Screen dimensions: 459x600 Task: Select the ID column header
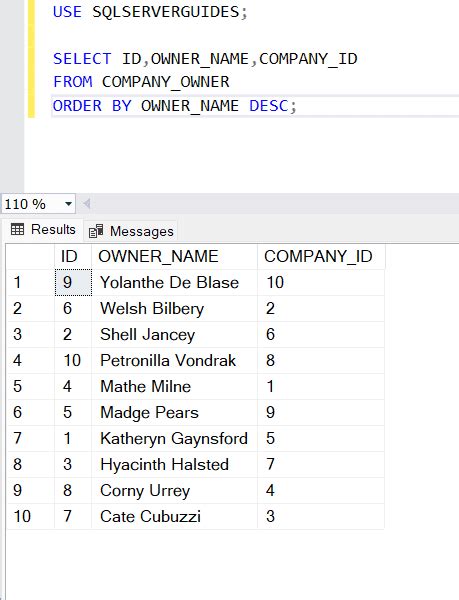pyautogui.click(x=73, y=256)
